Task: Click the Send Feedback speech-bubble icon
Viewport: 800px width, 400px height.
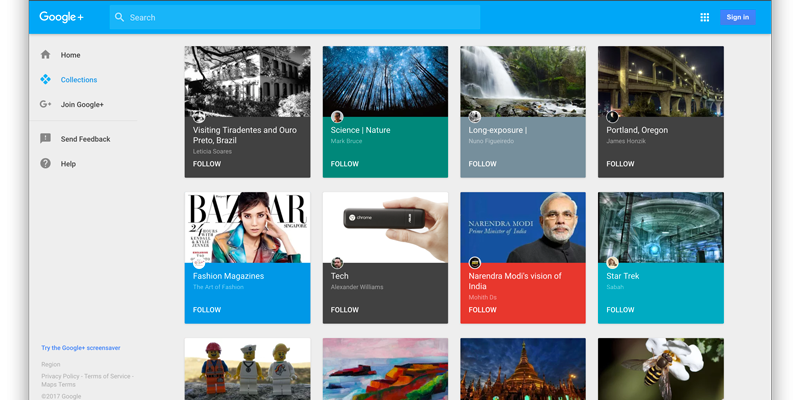Action: point(45,139)
